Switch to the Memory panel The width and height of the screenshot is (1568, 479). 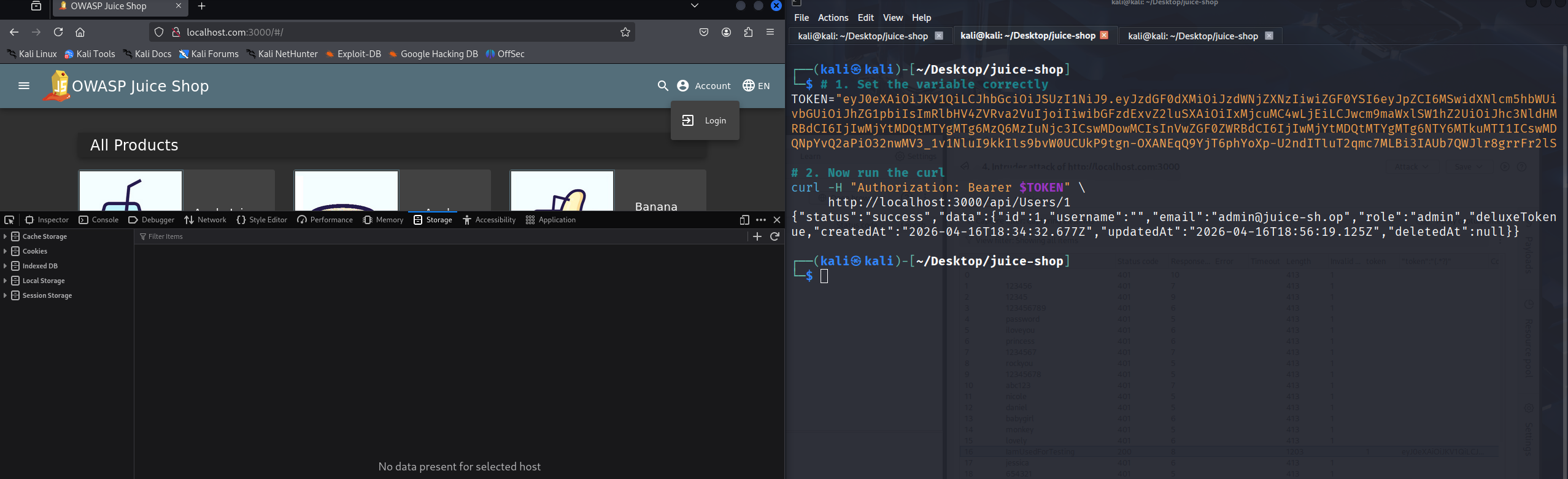(383, 220)
